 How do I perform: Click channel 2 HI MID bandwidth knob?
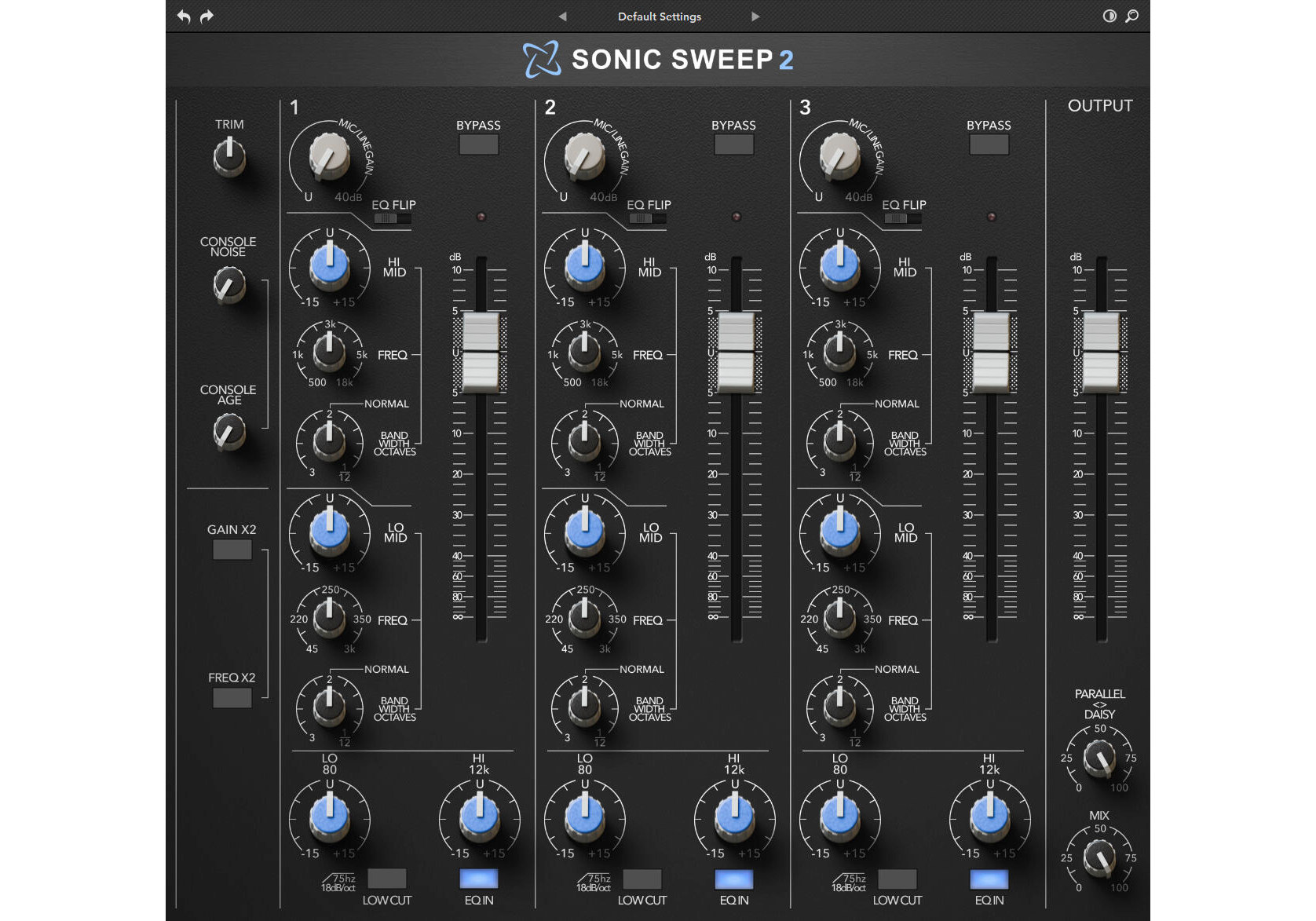(585, 440)
